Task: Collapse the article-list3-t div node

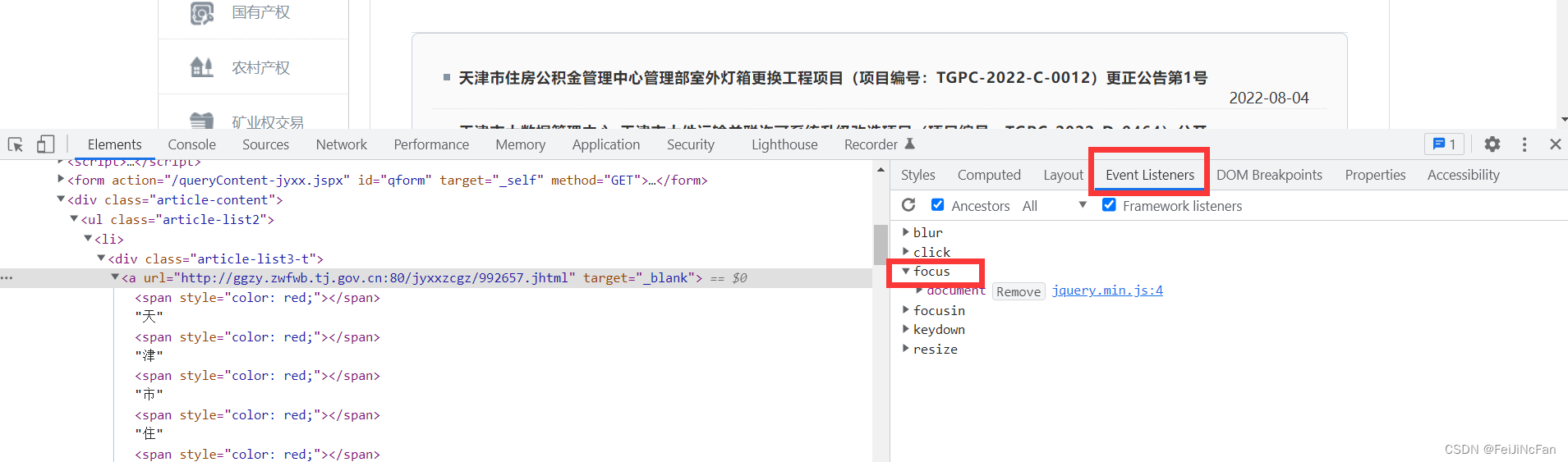Action: (x=101, y=258)
